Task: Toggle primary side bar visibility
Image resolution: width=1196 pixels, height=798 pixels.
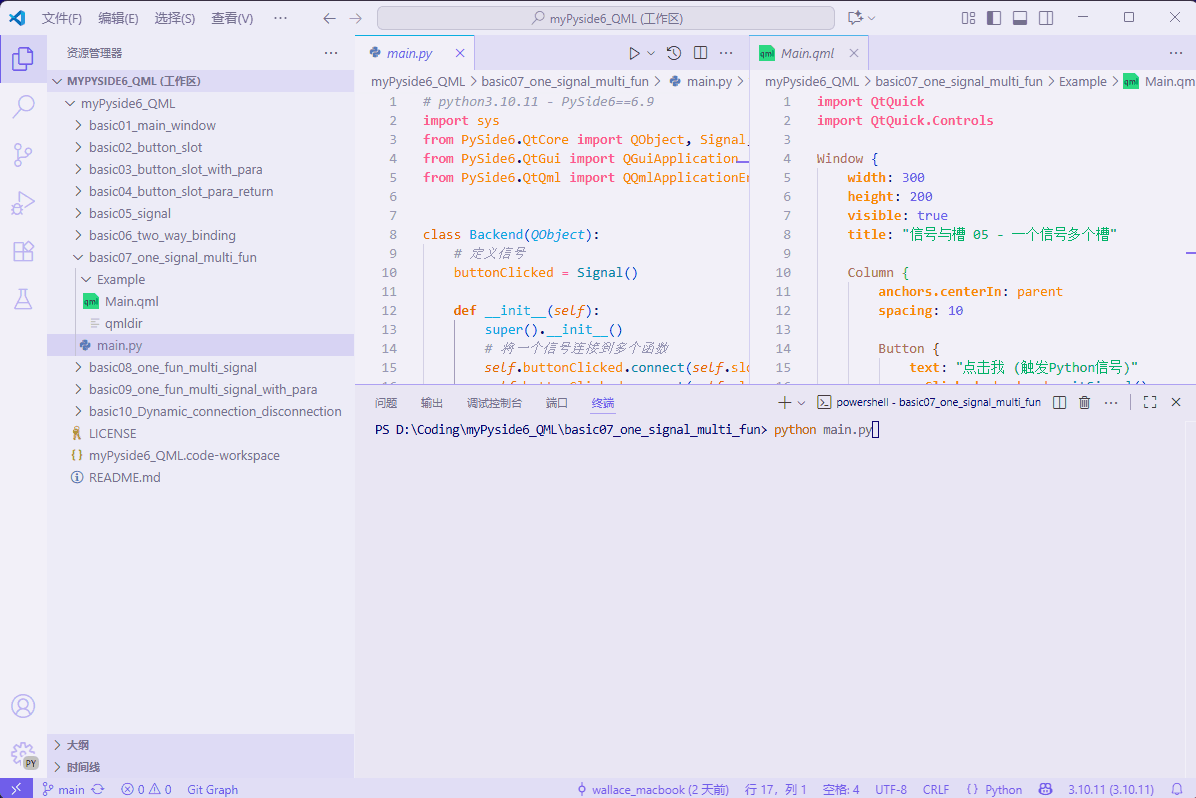Action: [994, 18]
